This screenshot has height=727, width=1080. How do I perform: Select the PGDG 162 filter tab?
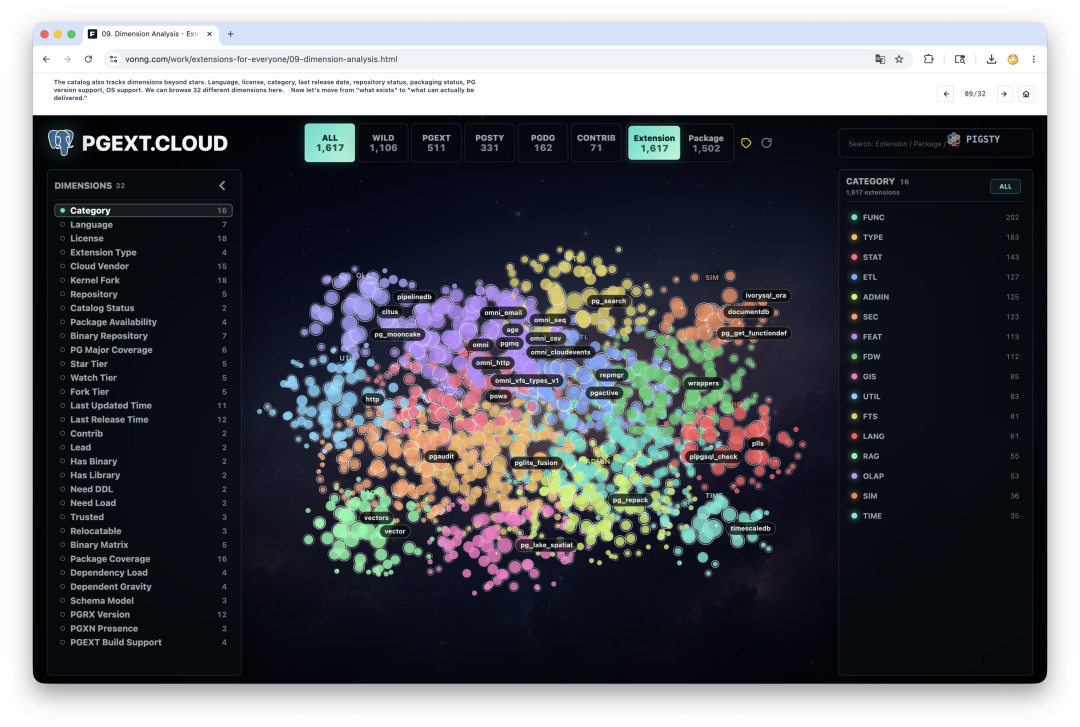[x=543, y=143]
